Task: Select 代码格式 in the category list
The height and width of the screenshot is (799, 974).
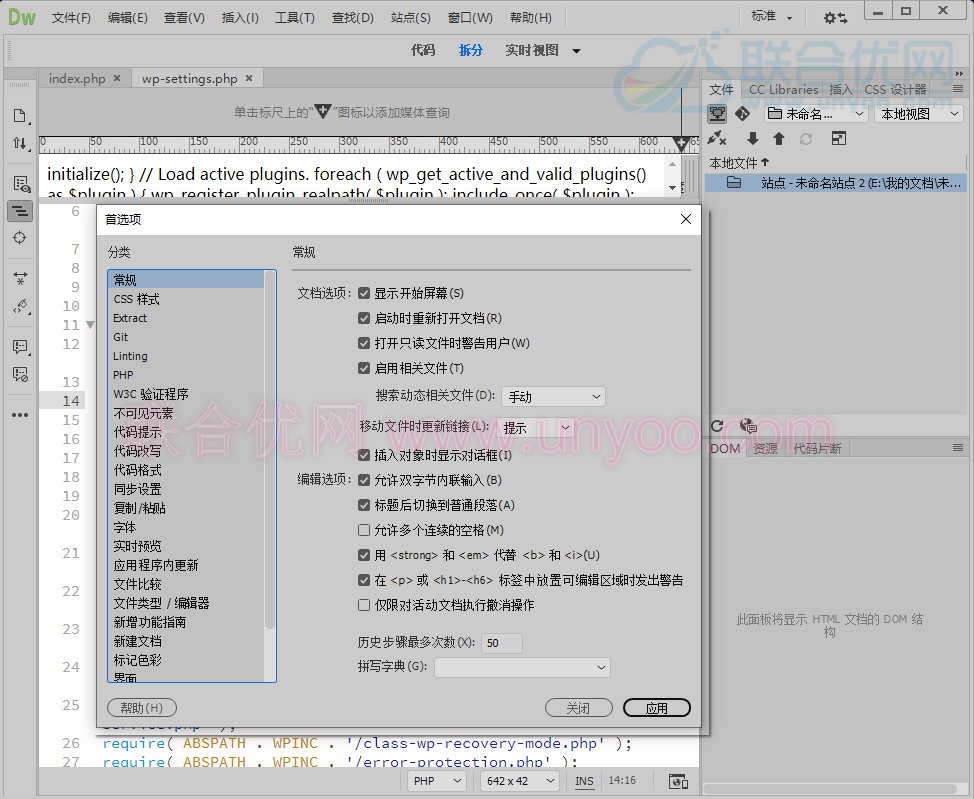Action: (x=137, y=470)
